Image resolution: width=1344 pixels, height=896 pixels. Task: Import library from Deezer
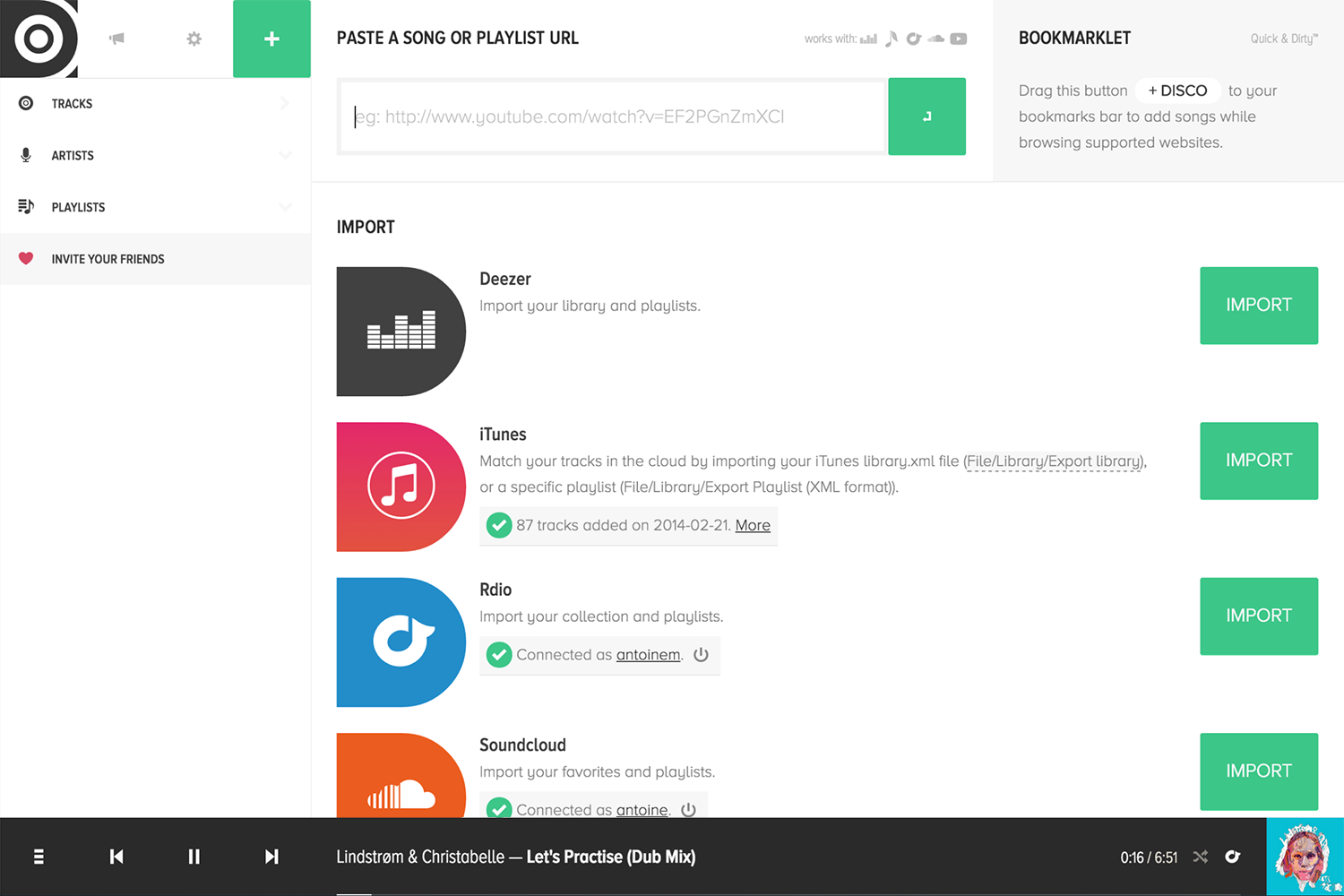[x=1259, y=306]
